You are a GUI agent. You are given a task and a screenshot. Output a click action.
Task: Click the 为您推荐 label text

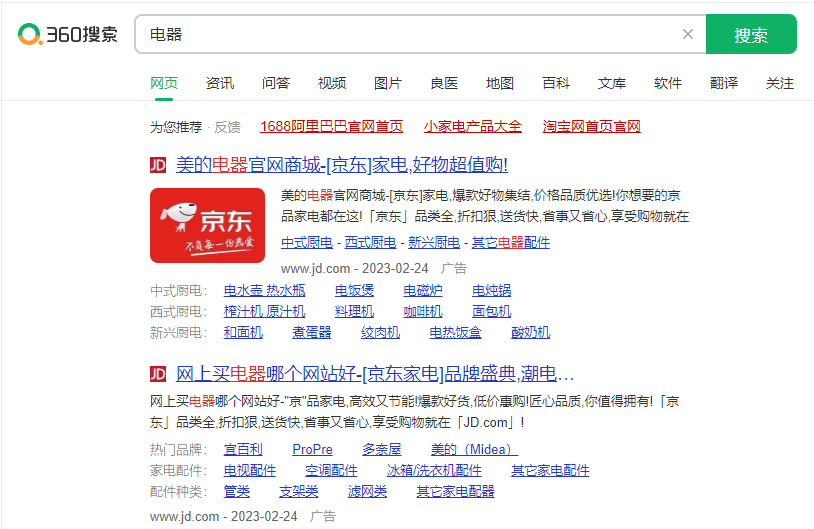click(x=176, y=127)
